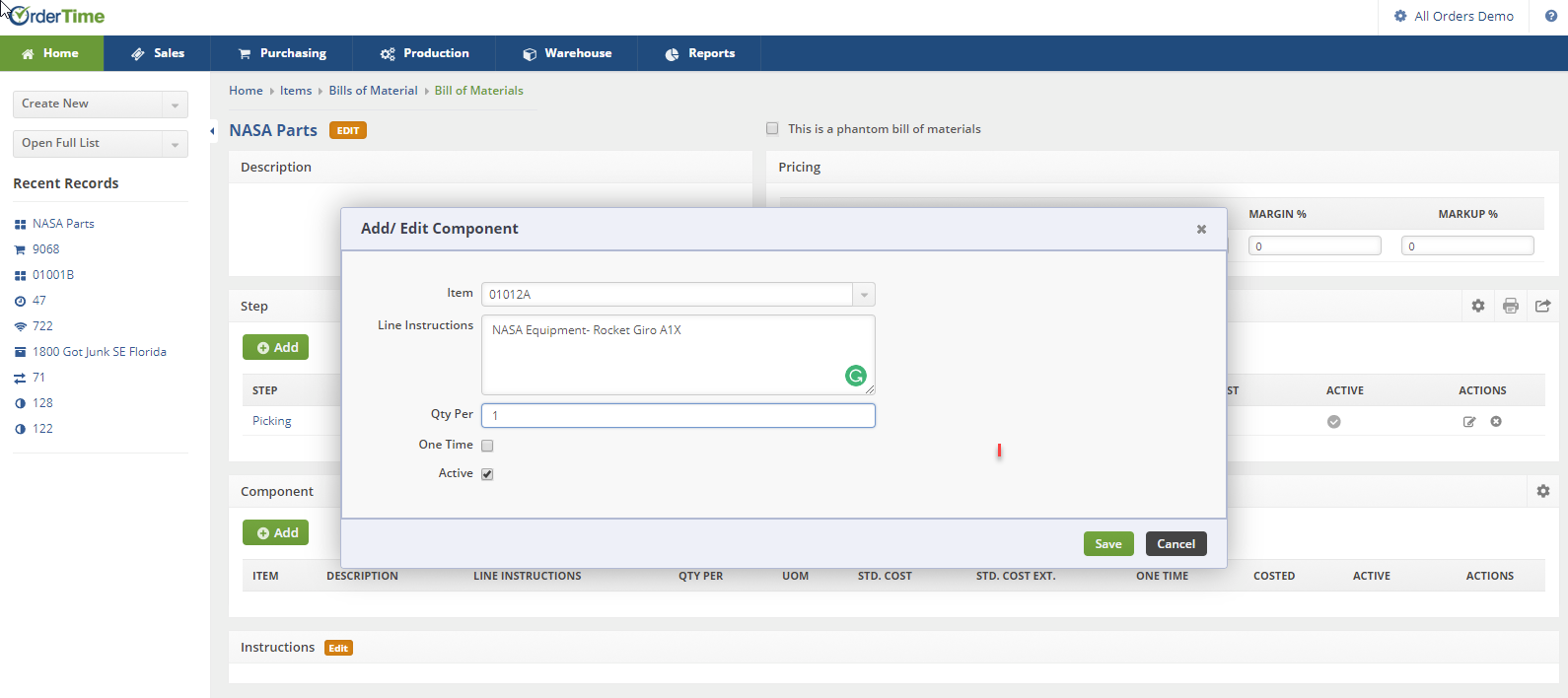
Task: Click the active checkmark for Picking step
Action: [1333, 422]
